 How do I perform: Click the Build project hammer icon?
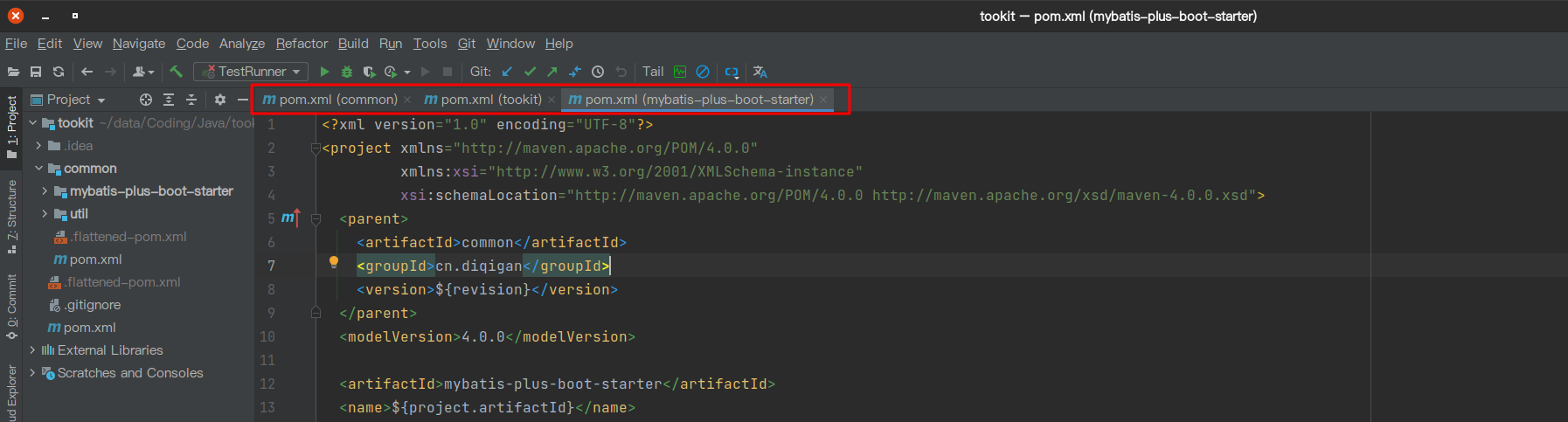(x=176, y=72)
